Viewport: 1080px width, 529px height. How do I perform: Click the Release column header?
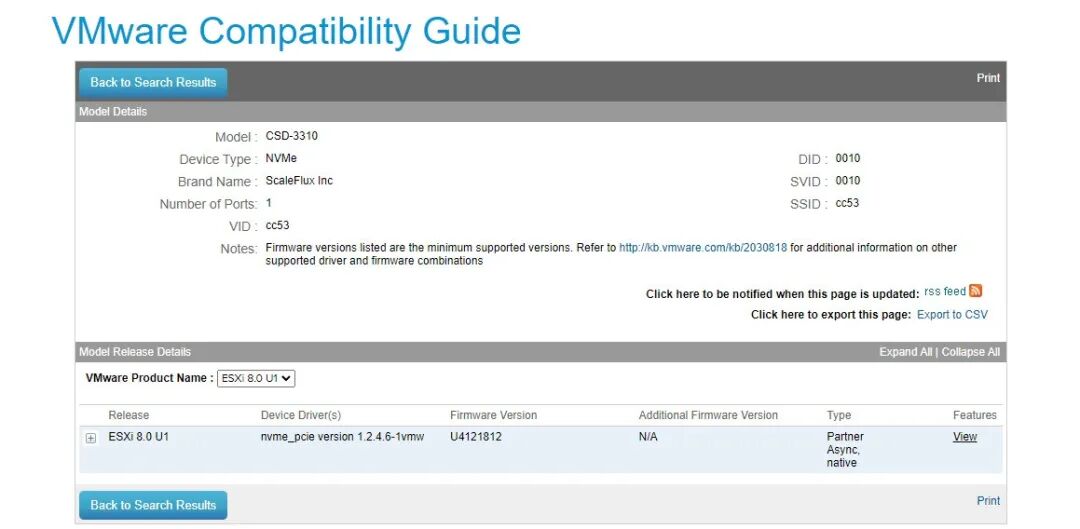point(128,415)
